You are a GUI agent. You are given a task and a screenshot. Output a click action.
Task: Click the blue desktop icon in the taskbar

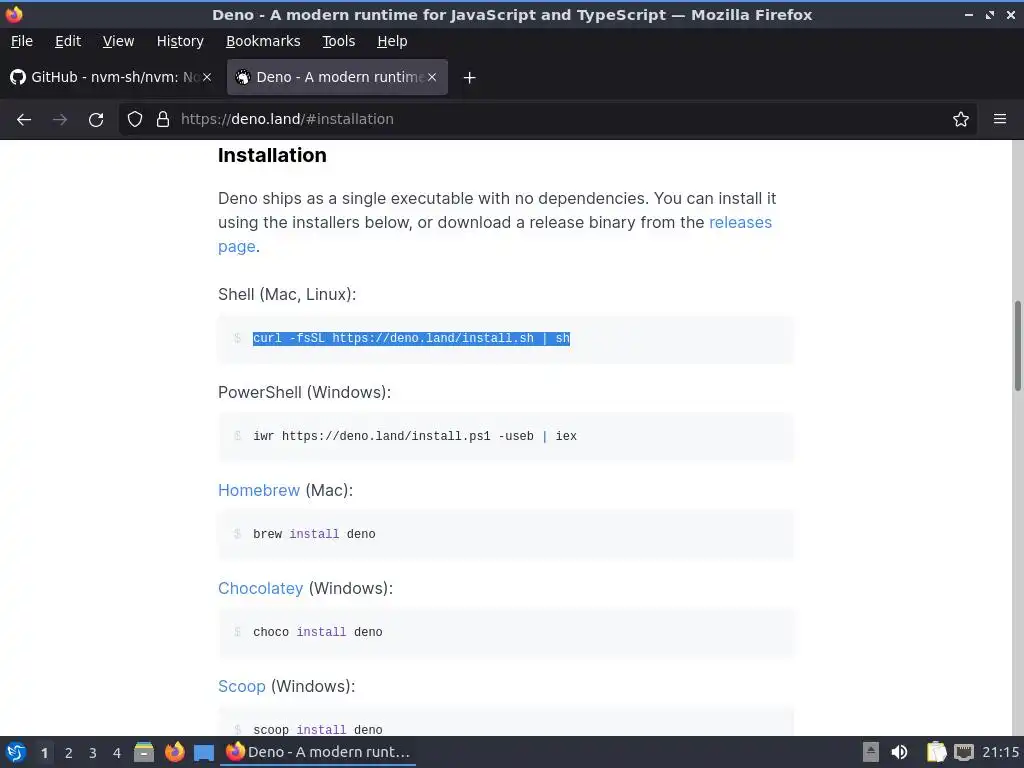(204, 753)
